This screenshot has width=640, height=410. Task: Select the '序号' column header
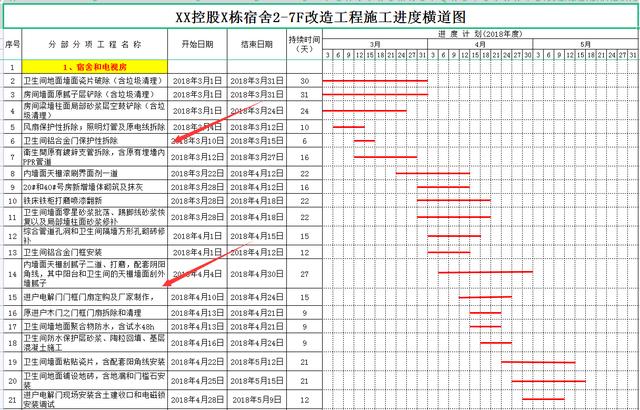point(13,45)
